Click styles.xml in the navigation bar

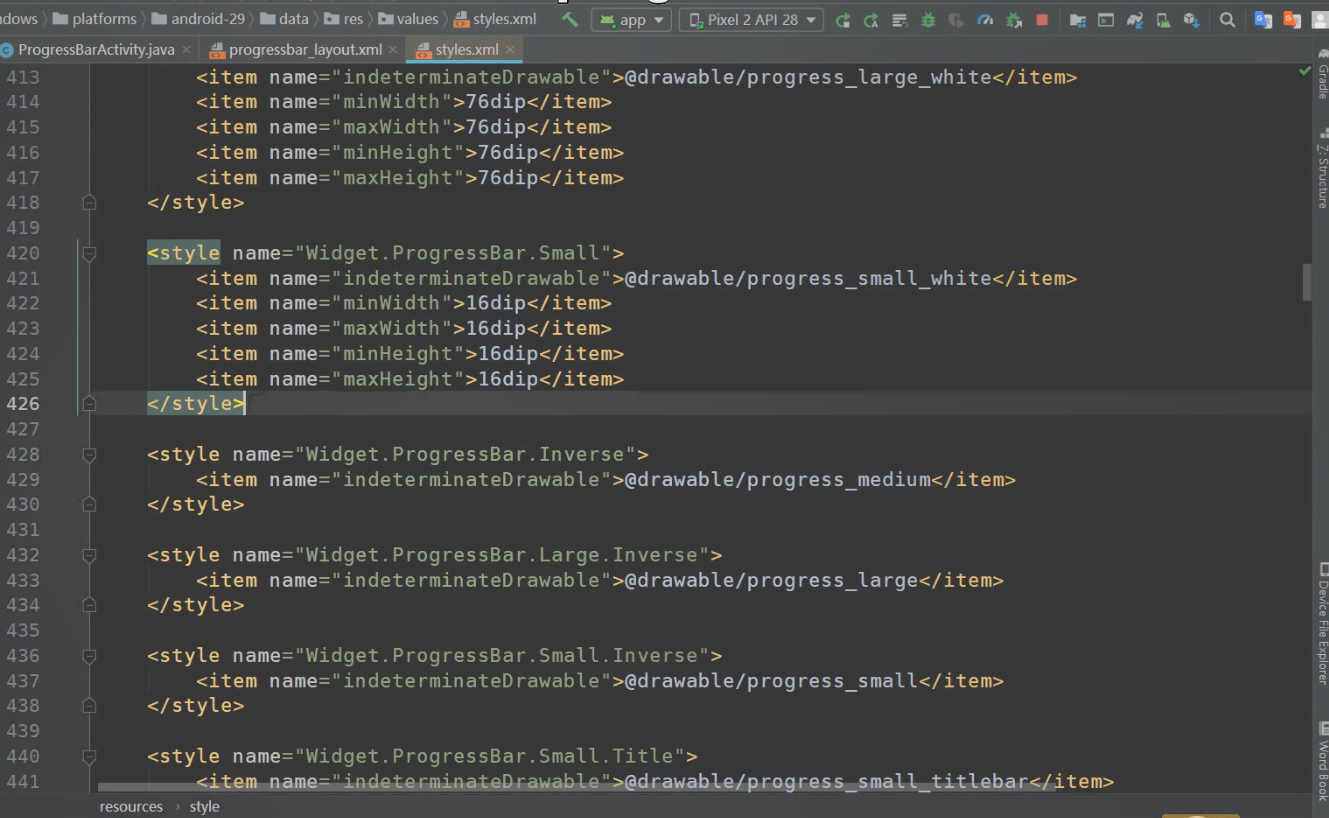[x=495, y=19]
